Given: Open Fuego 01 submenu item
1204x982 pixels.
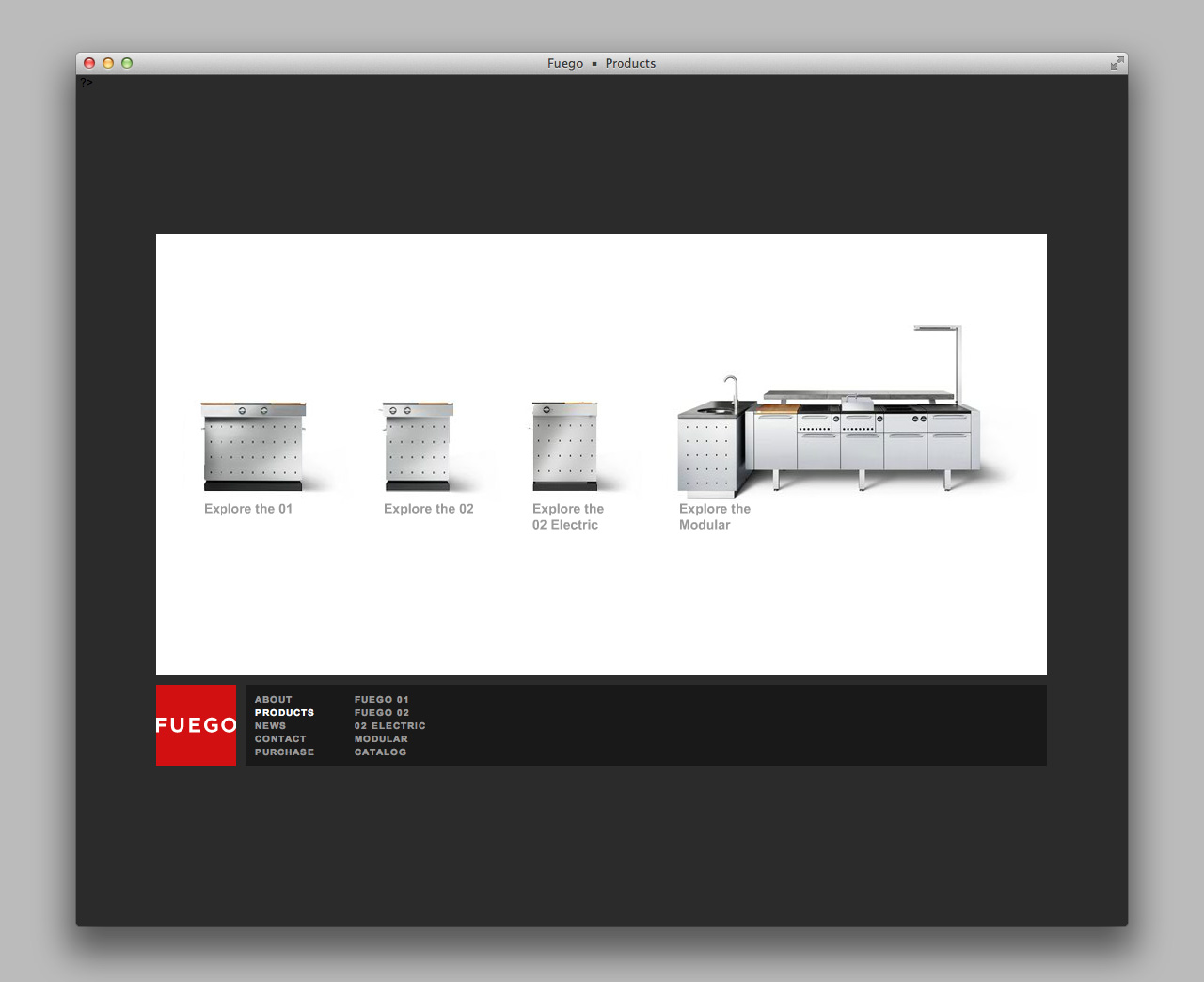Looking at the screenshot, I should tap(381, 700).
